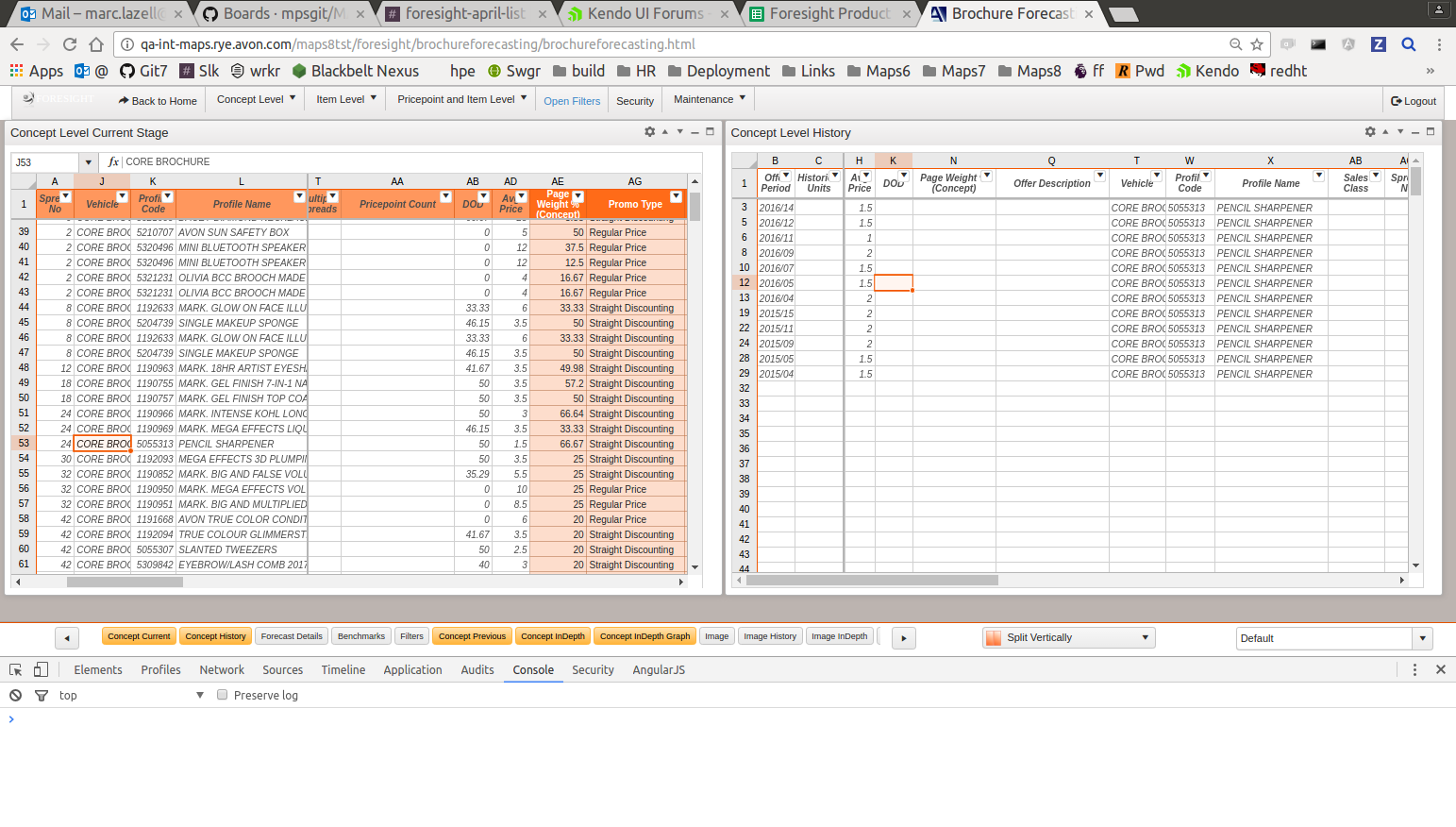
Task: Maximize the Concept Level Current Stage panel
Action: [x=710, y=132]
